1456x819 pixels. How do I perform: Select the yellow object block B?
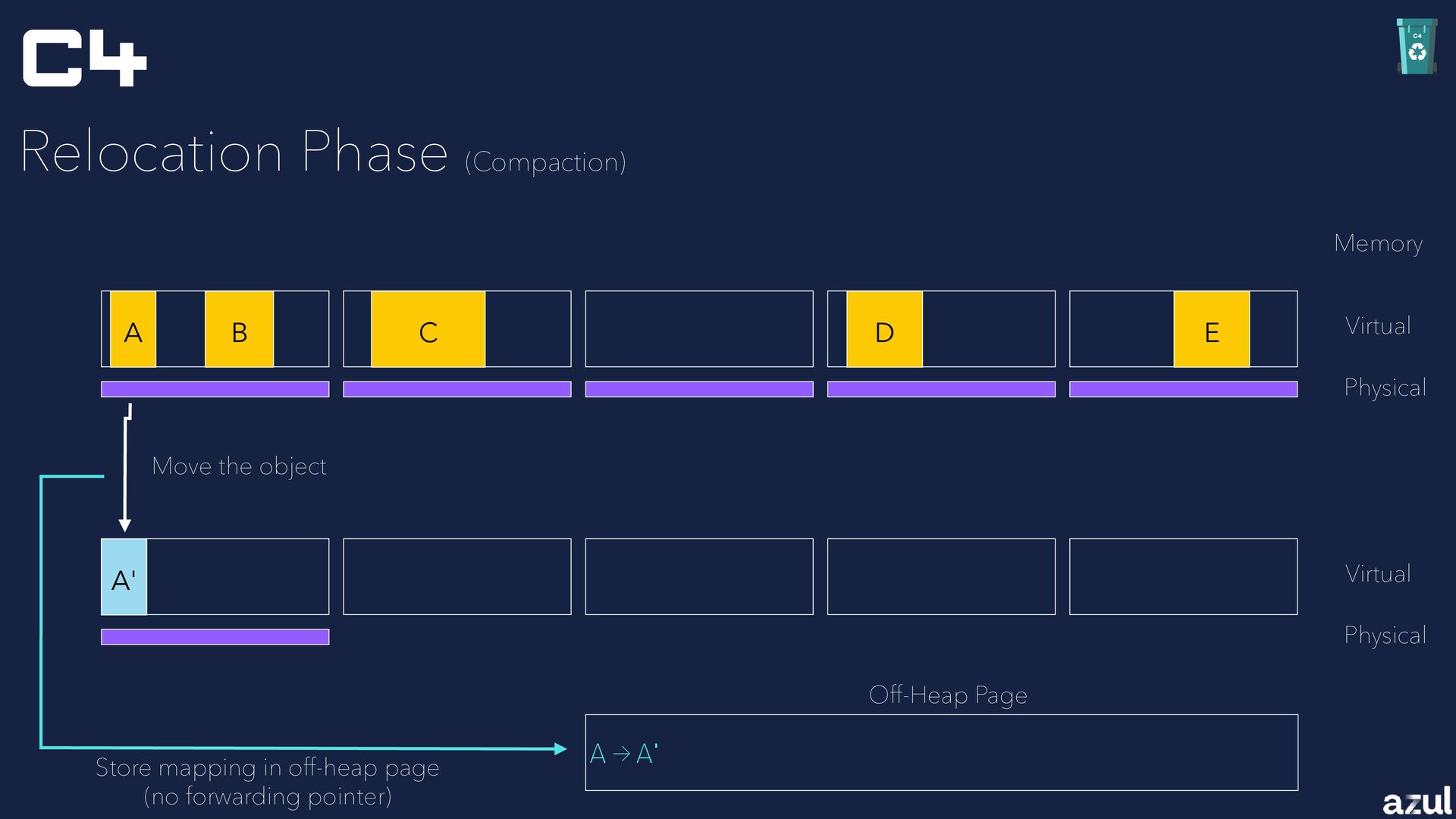tap(239, 329)
